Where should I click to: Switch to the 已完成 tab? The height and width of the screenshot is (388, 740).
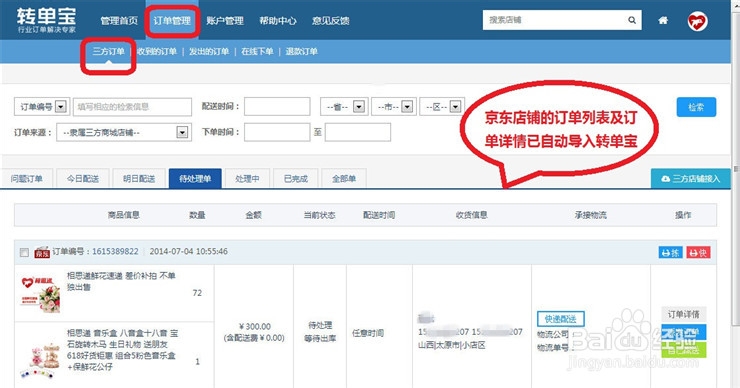(x=295, y=178)
